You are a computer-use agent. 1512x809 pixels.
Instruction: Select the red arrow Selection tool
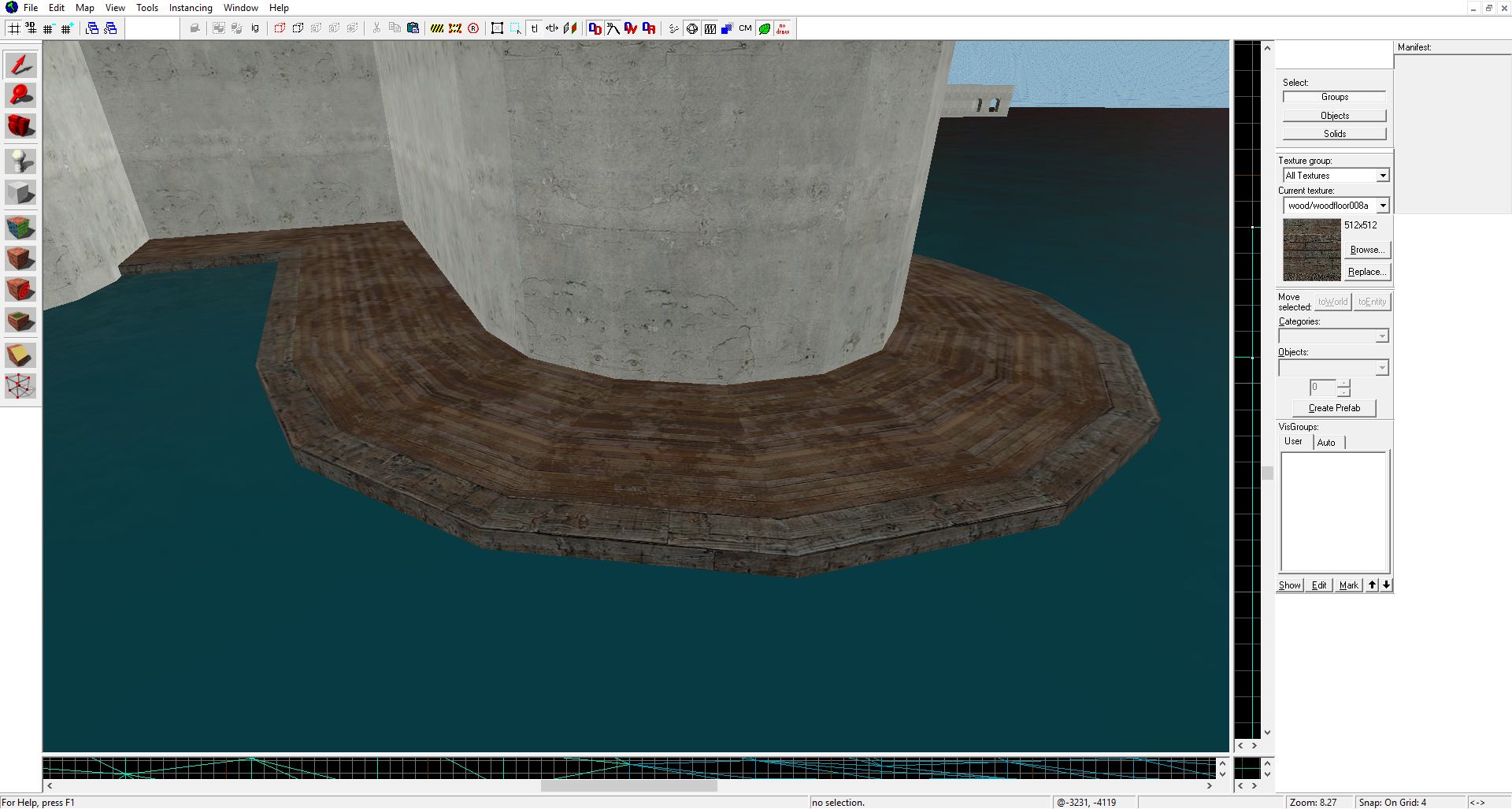[20, 65]
